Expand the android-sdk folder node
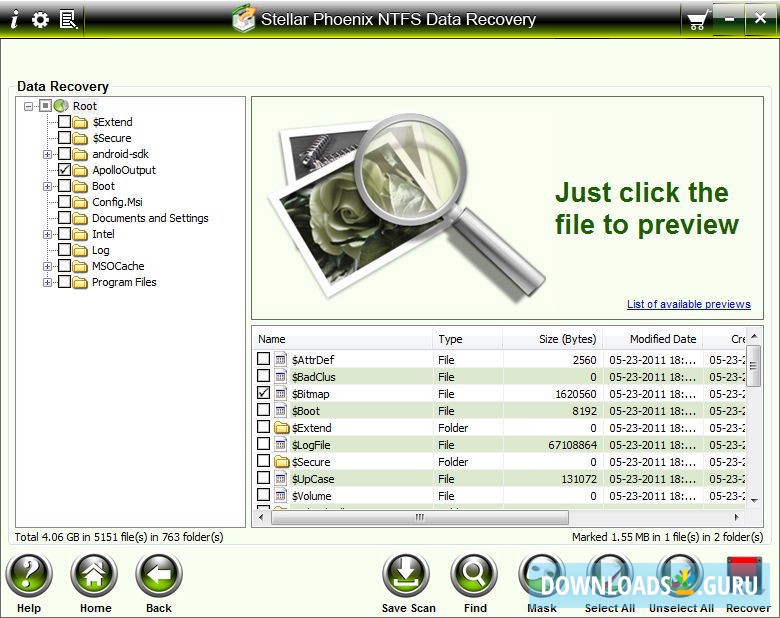 (47, 154)
